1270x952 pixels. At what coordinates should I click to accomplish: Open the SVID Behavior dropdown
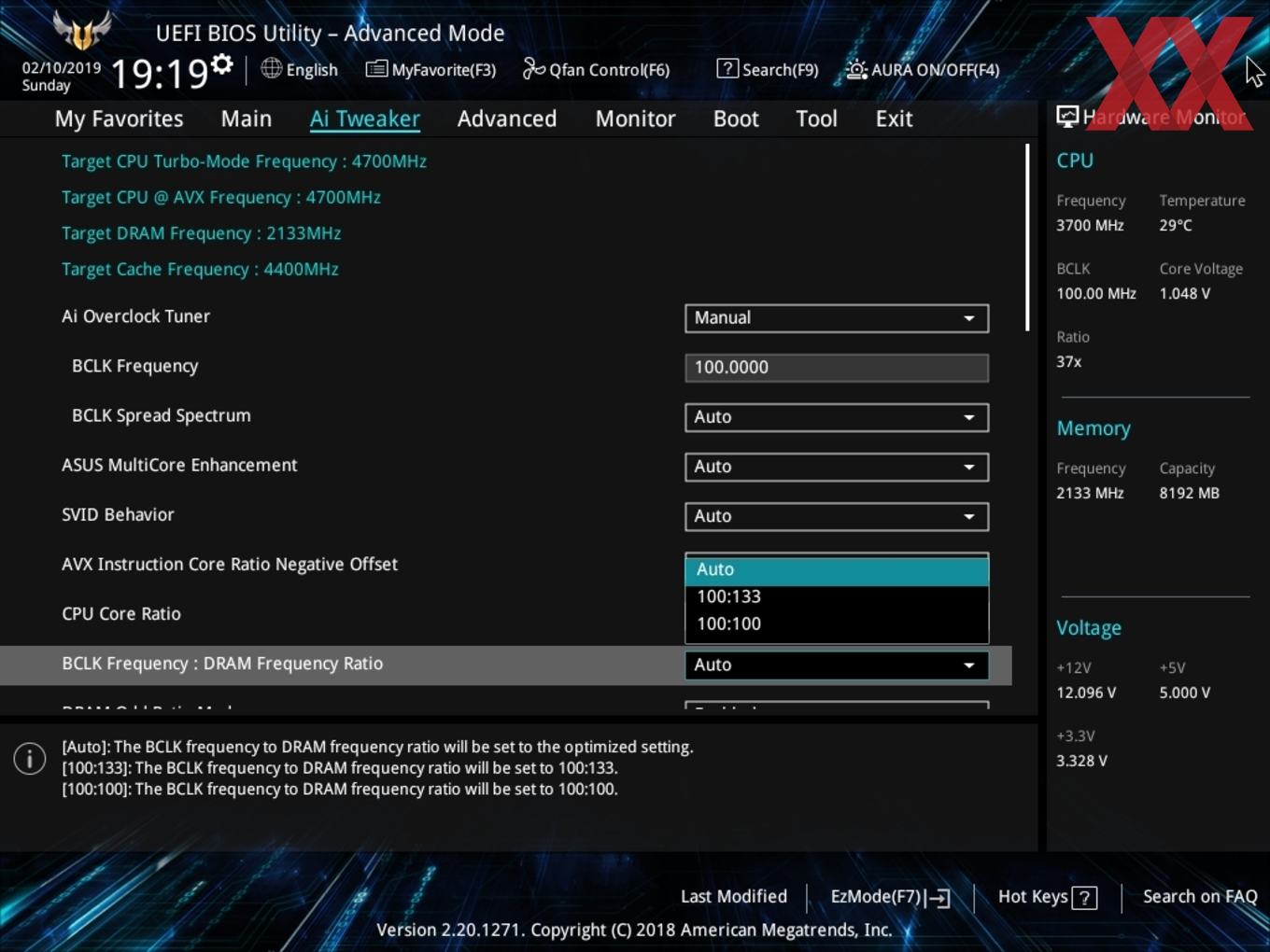point(837,516)
